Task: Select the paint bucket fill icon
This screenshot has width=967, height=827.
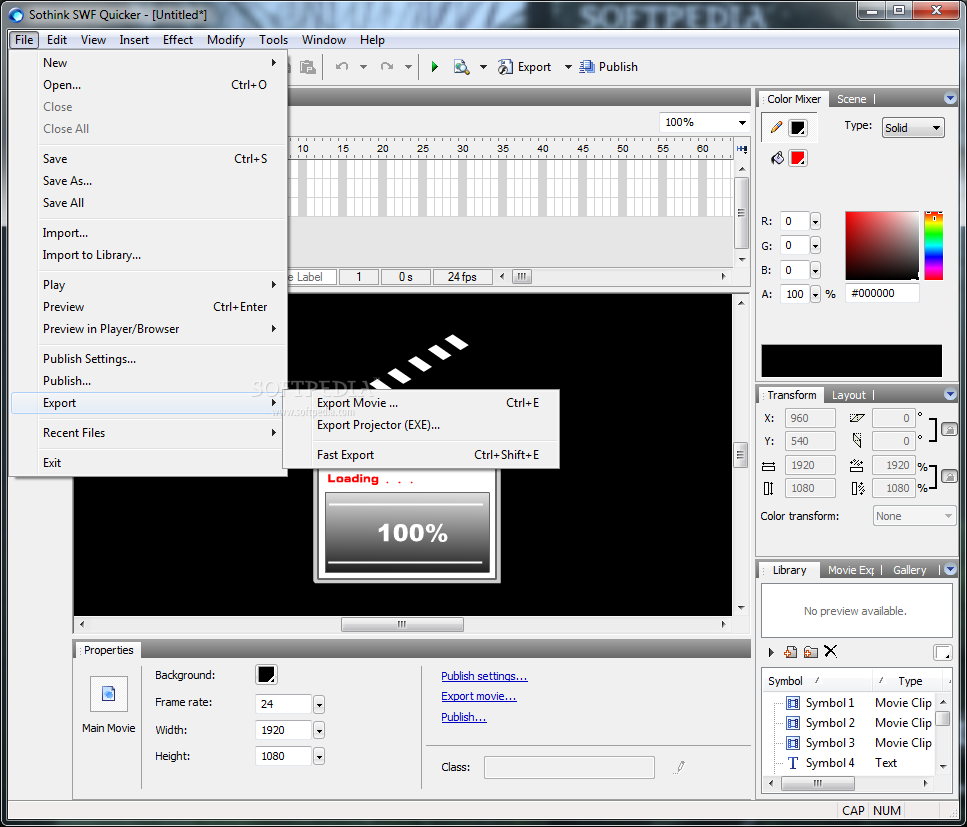Action: coord(777,158)
